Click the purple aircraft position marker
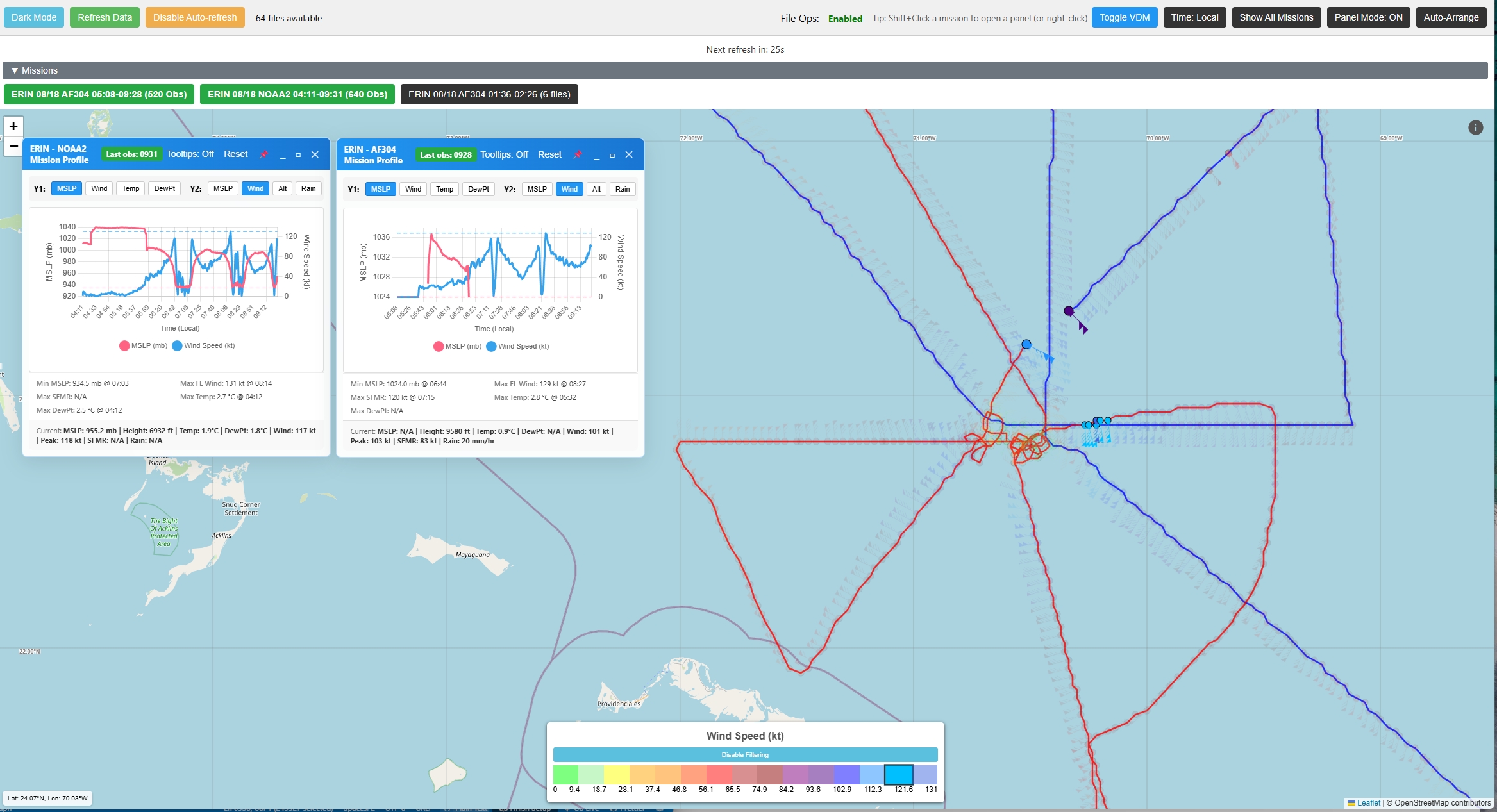The image size is (1497, 812). point(1069,311)
